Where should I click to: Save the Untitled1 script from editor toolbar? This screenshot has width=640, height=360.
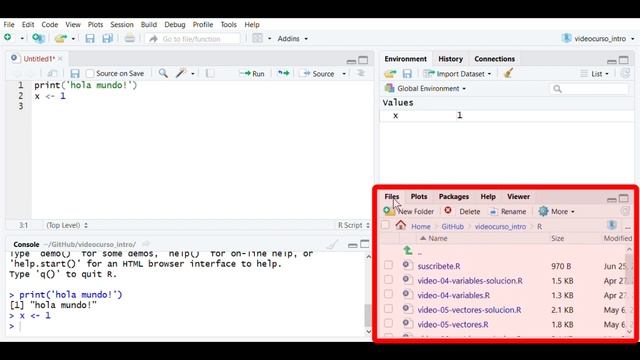click(75, 73)
